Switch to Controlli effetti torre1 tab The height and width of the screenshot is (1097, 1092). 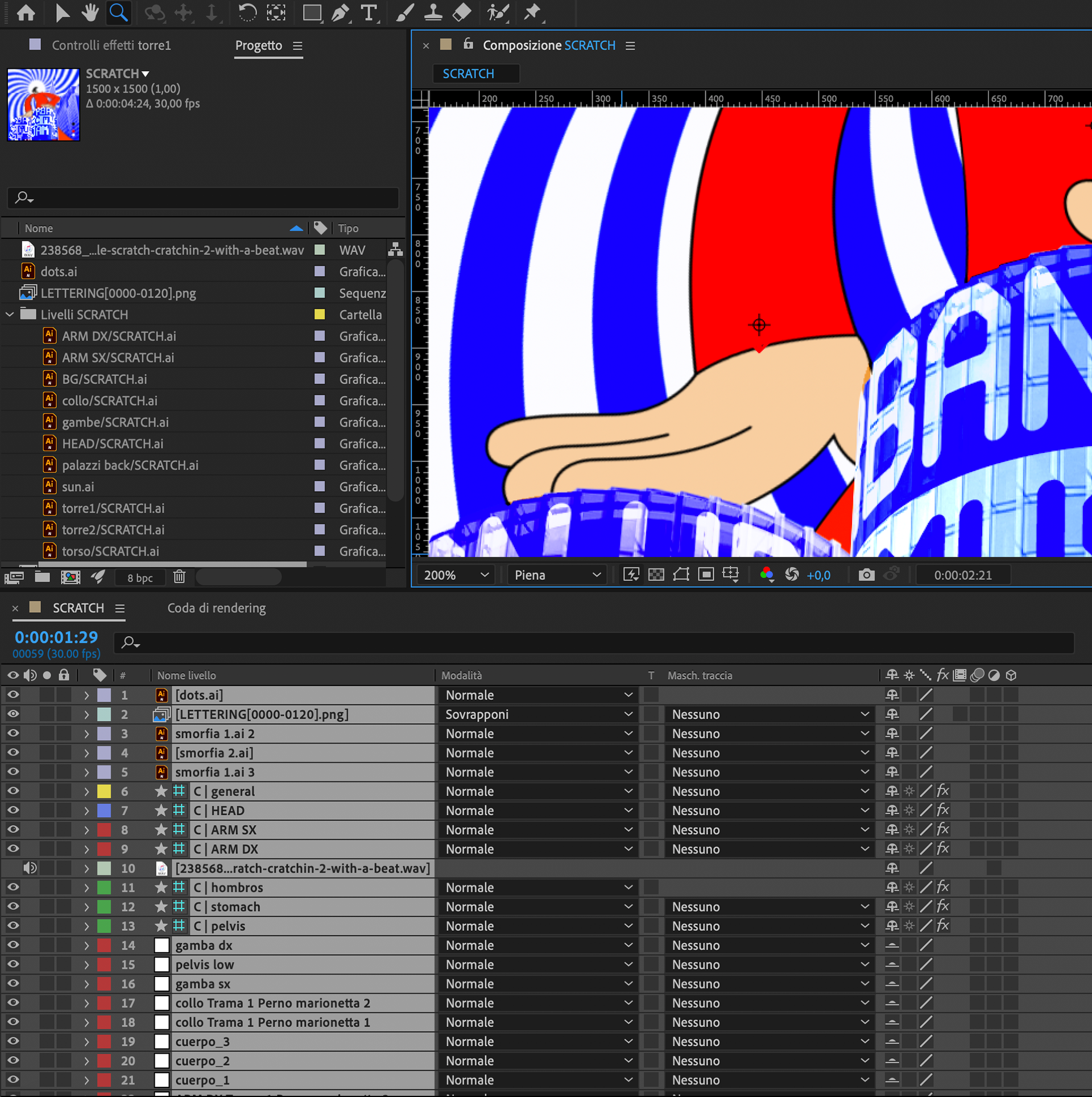point(111,46)
